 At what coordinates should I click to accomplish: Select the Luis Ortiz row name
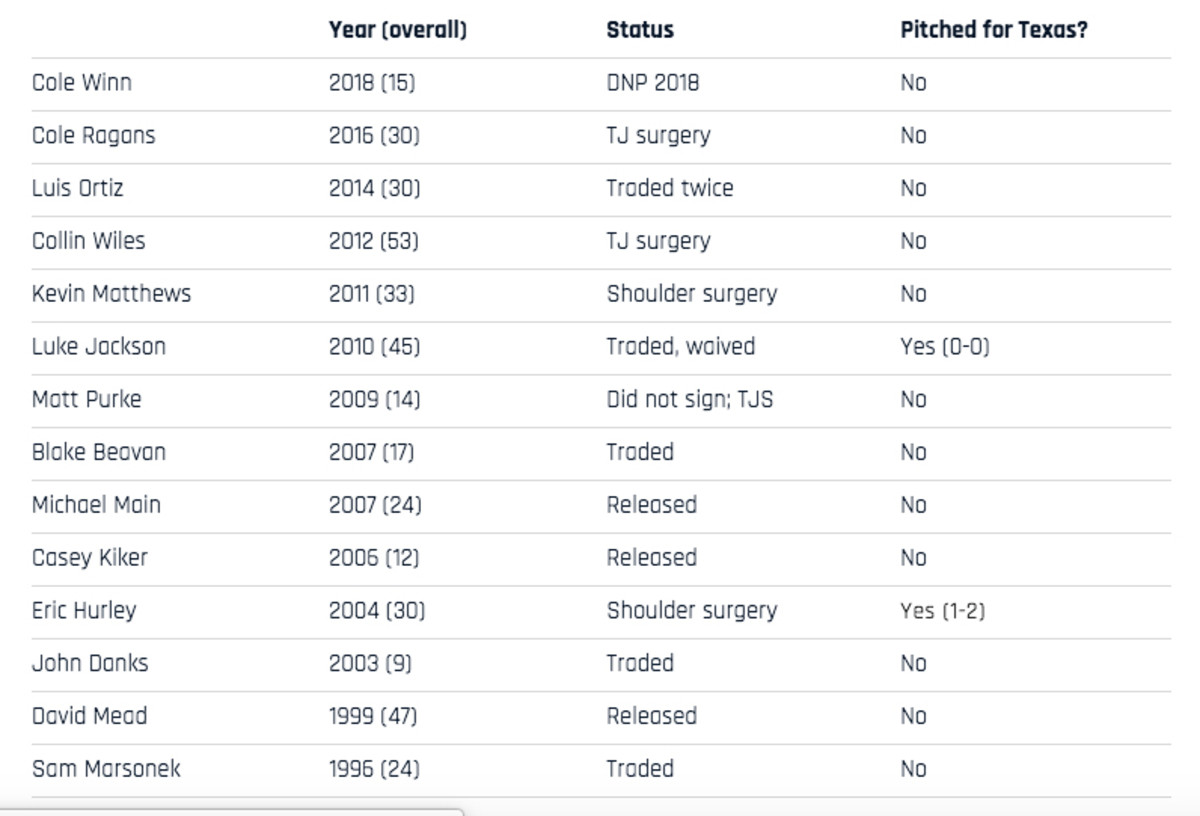tap(78, 188)
